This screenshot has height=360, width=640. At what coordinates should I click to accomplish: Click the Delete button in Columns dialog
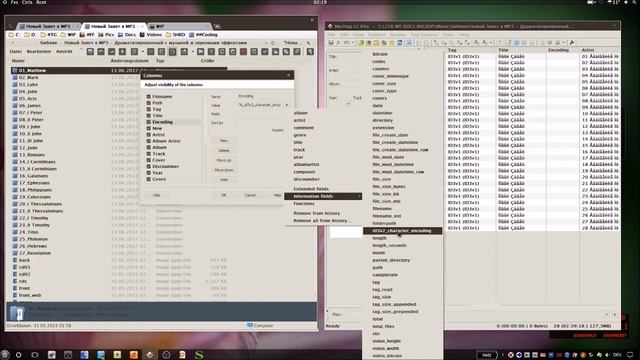(x=224, y=151)
